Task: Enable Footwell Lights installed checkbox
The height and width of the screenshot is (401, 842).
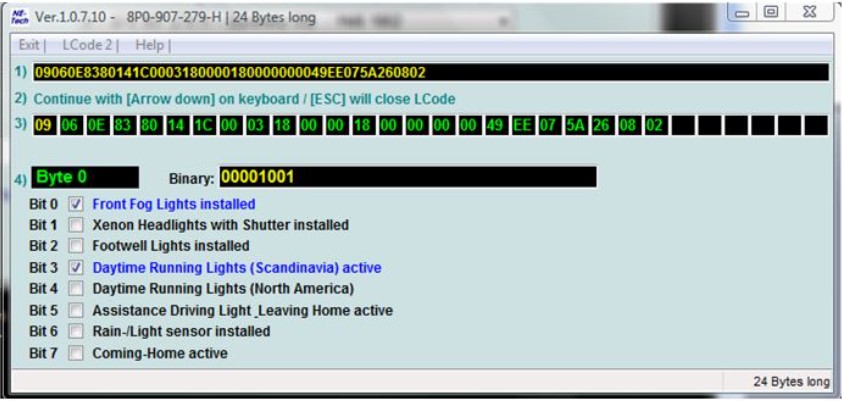Action: (x=76, y=246)
